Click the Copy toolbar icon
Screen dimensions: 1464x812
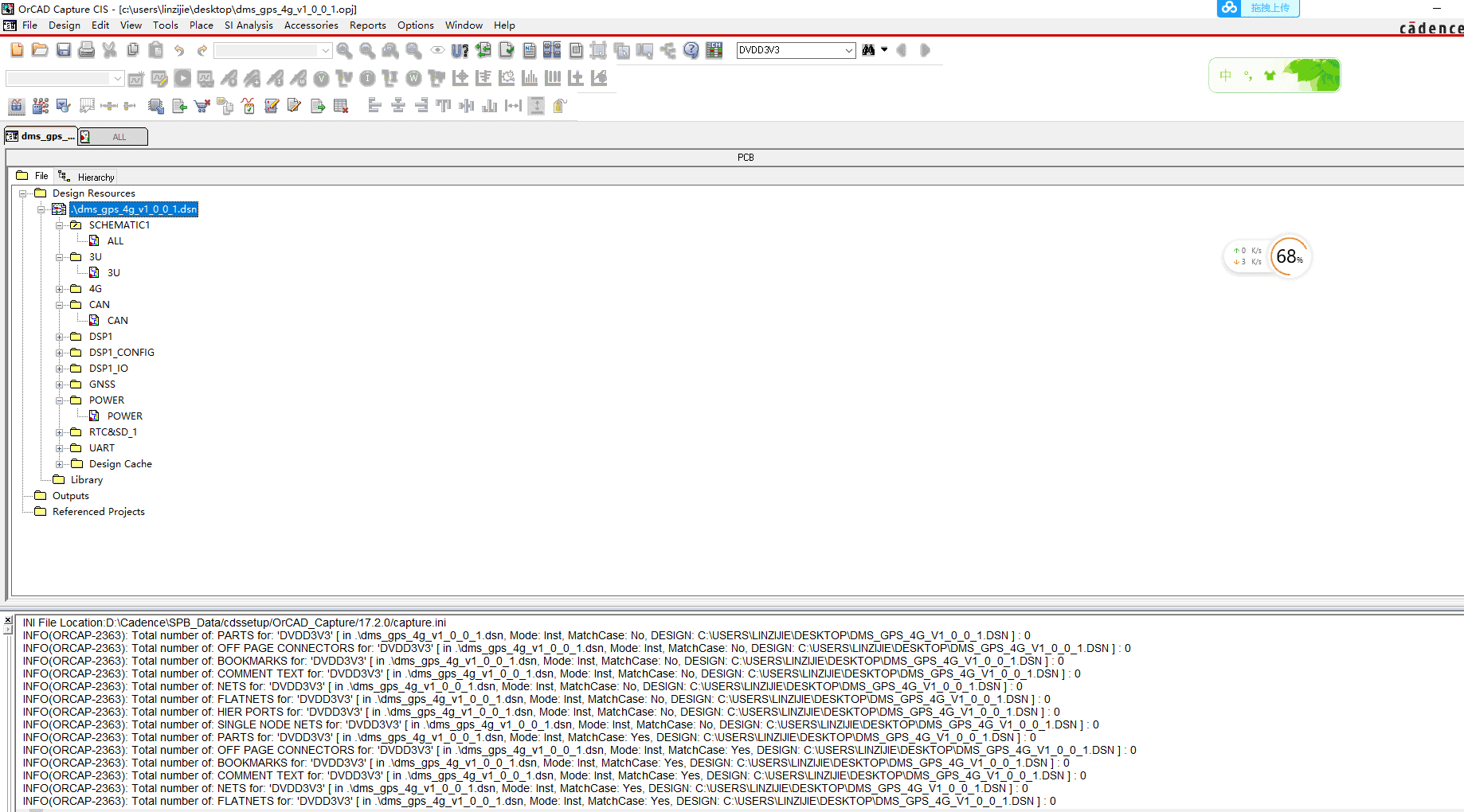pyautogui.click(x=133, y=50)
